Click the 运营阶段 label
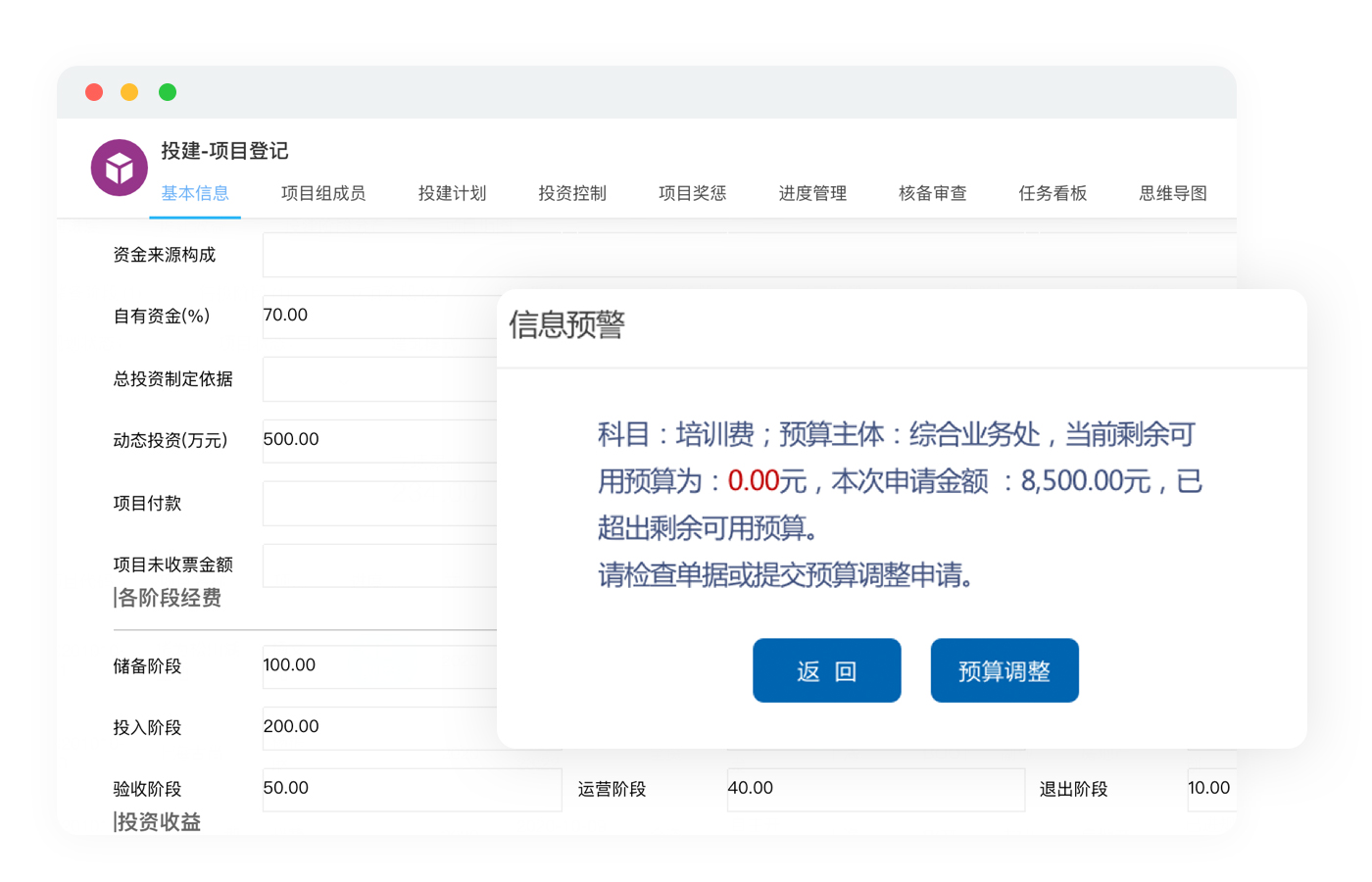This screenshot has height=882, width=1372. tap(612, 790)
